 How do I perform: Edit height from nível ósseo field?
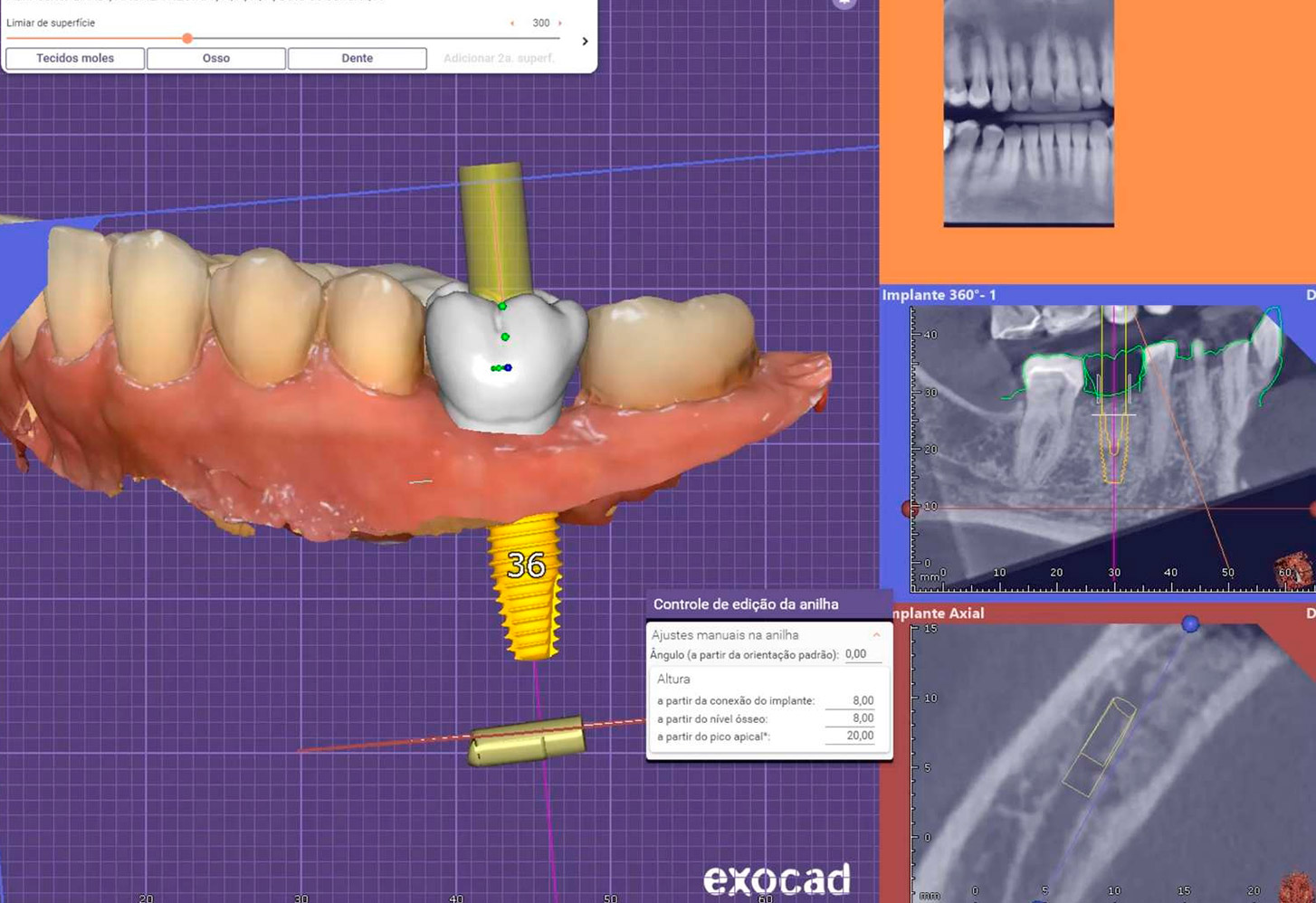852,718
